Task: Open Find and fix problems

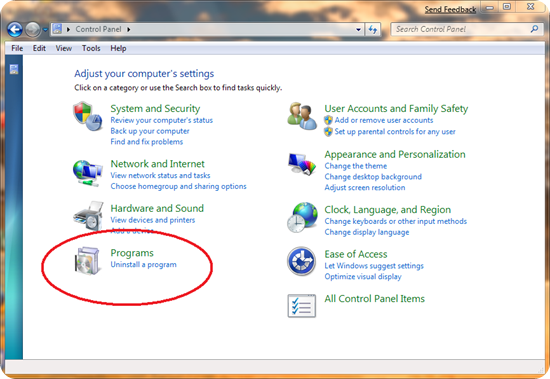Action: (147, 142)
